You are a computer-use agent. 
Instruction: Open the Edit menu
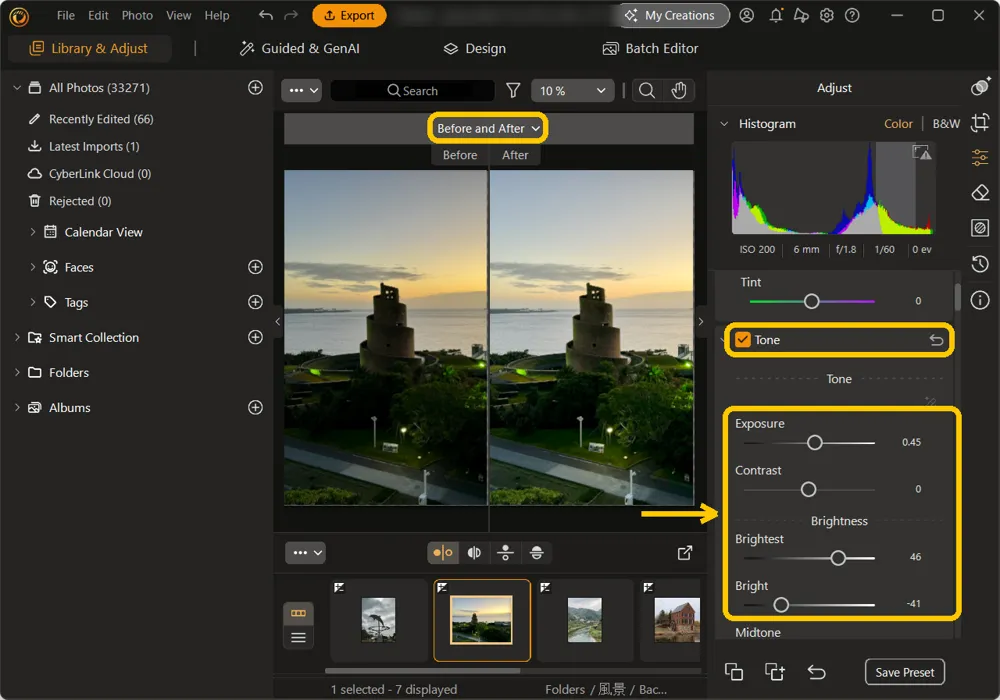tap(98, 15)
